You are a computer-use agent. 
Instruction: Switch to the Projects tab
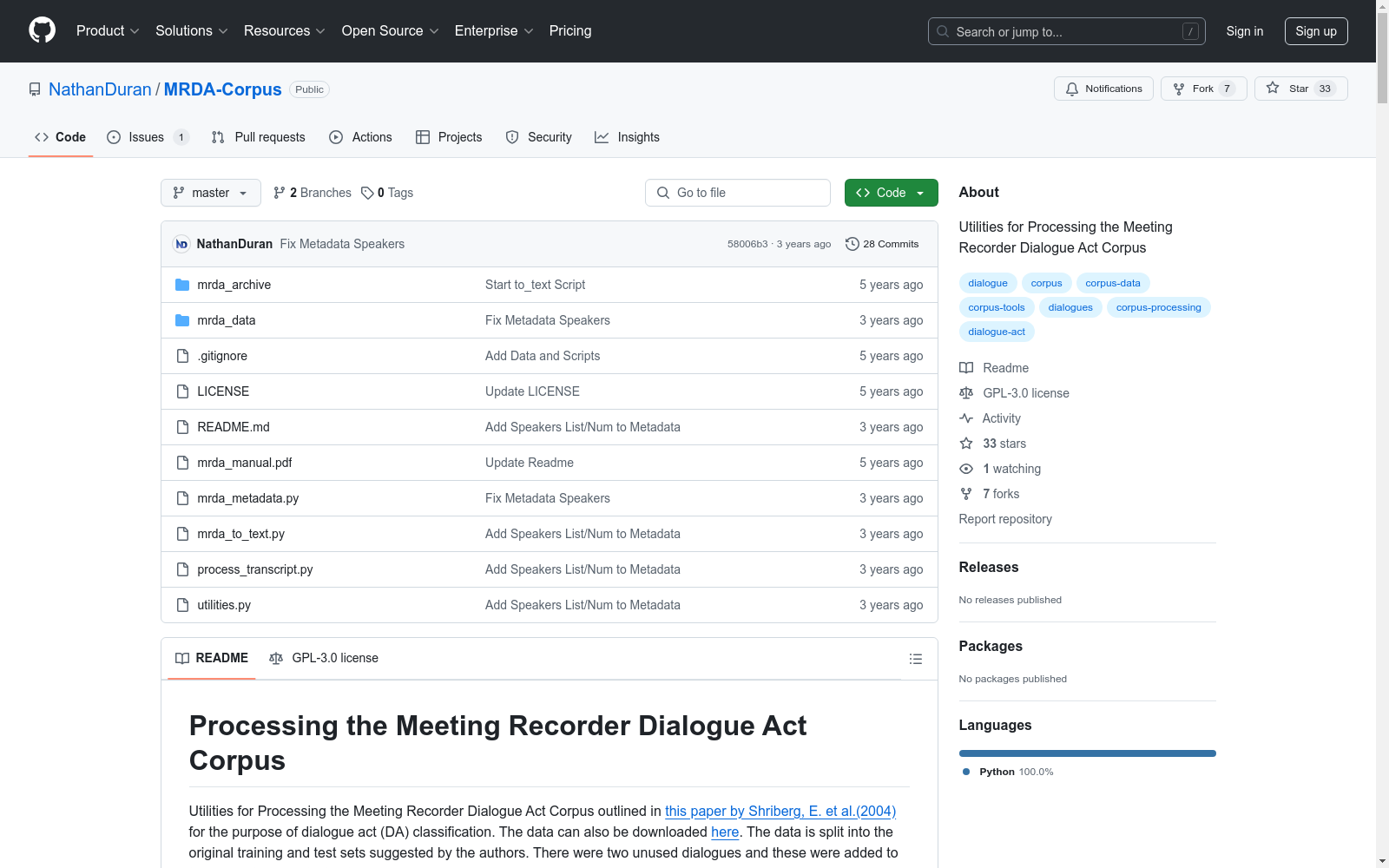449,137
